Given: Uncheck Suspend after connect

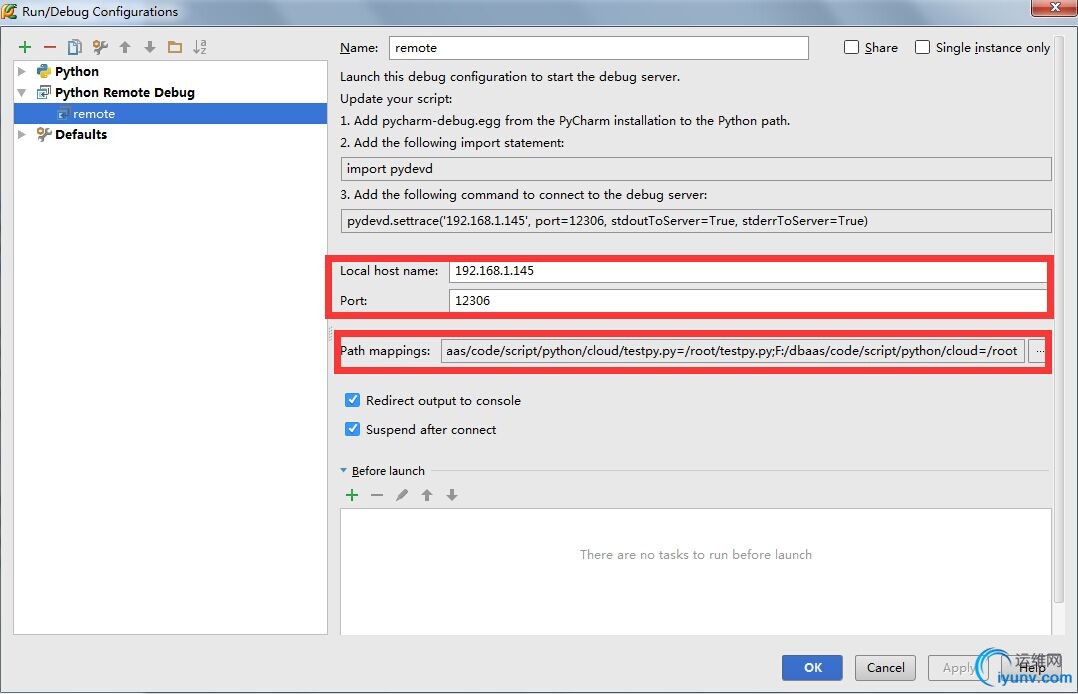Looking at the screenshot, I should [x=352, y=429].
